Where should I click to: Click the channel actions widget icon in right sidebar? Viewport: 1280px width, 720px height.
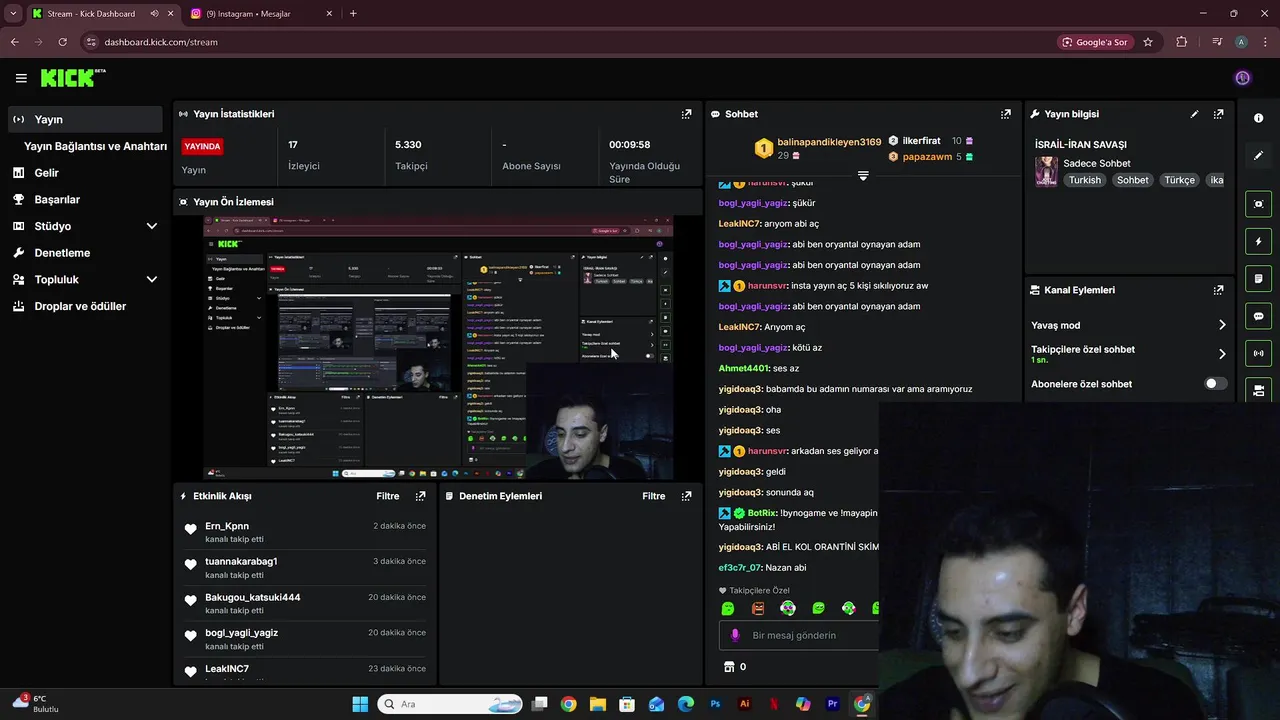tap(1258, 390)
